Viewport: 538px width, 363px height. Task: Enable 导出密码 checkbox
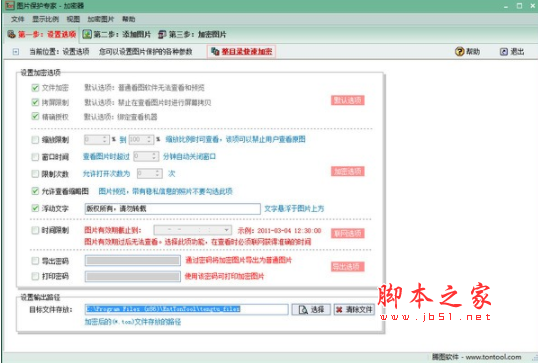35,261
